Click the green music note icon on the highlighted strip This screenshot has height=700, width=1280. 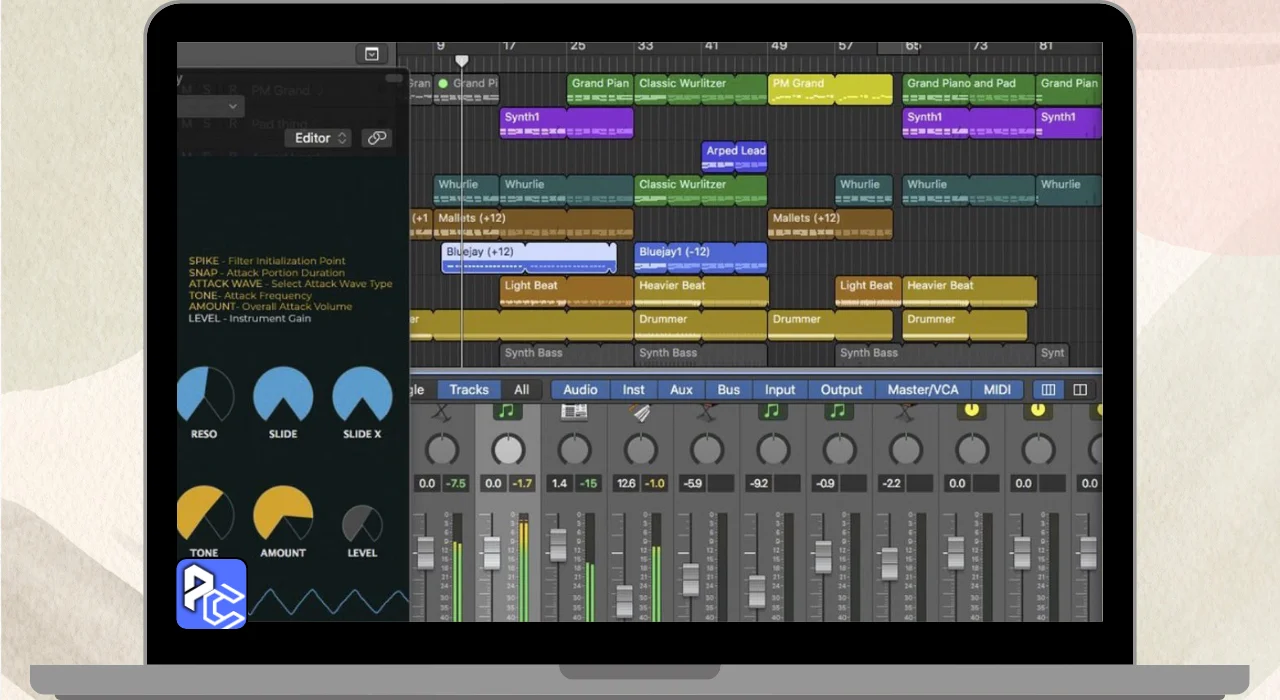tap(507, 411)
